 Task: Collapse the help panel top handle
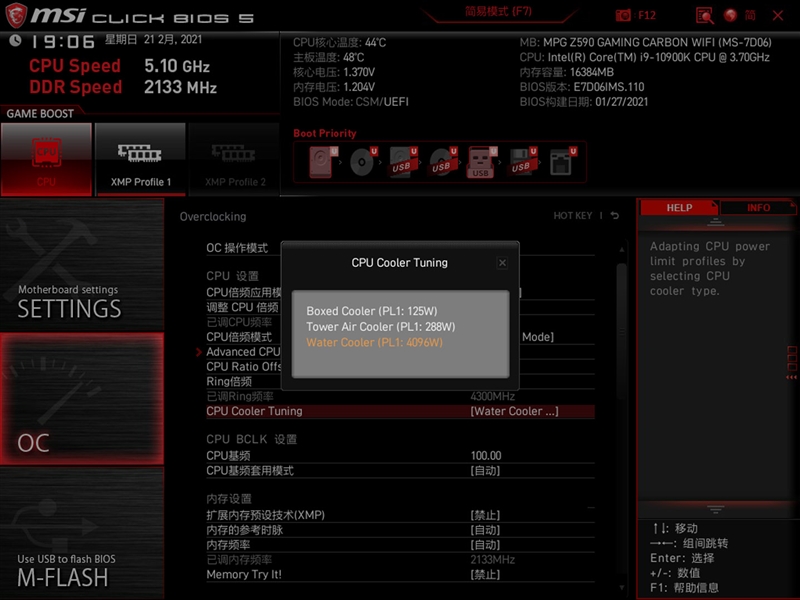(715, 222)
